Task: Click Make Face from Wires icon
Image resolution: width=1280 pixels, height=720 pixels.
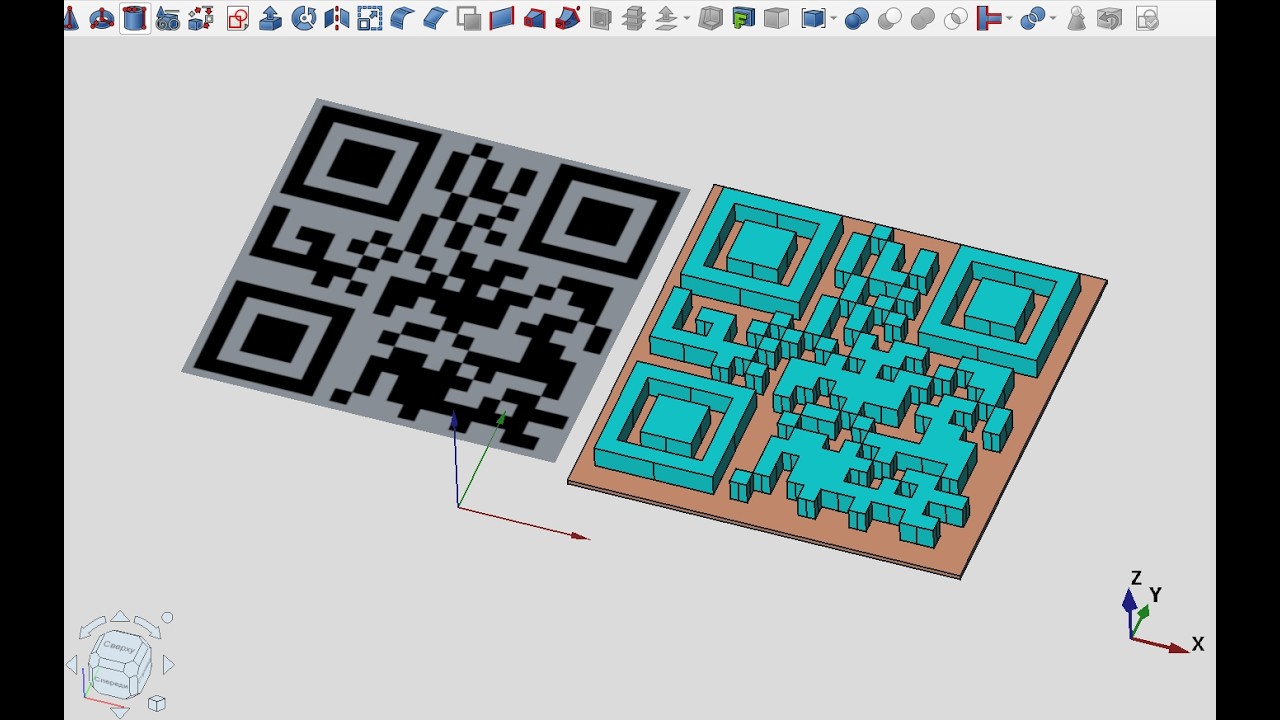Action: click(469, 18)
